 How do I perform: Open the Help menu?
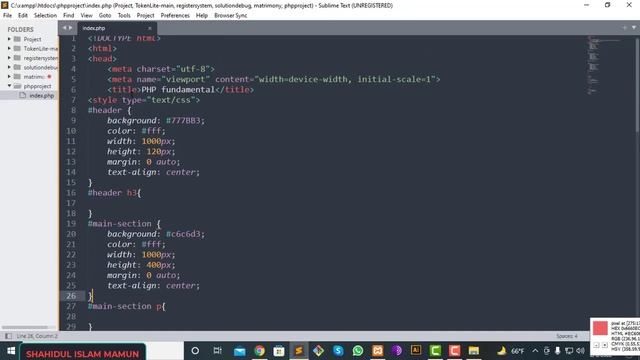[202, 16]
